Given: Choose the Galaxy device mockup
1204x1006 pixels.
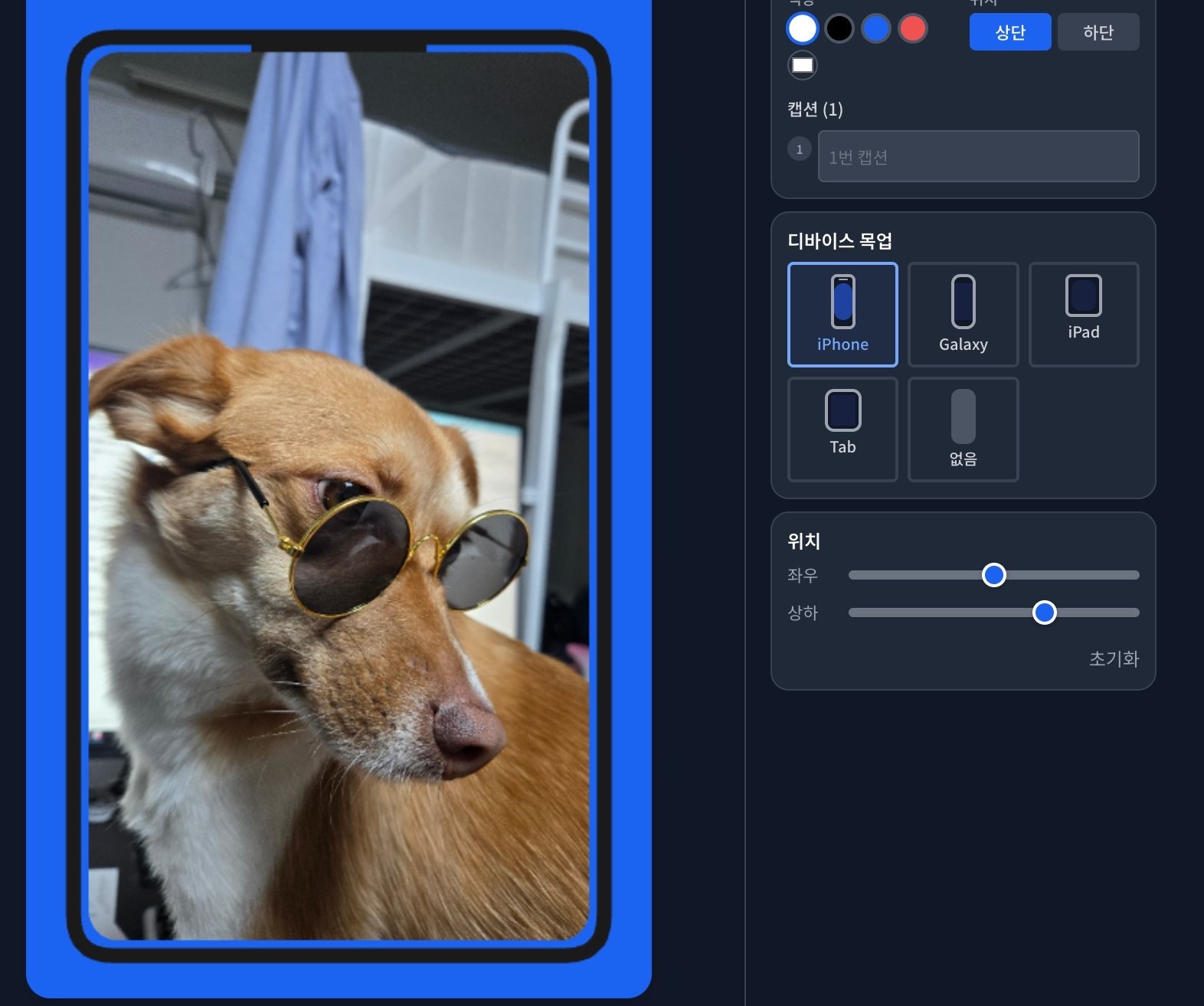Looking at the screenshot, I should point(963,315).
